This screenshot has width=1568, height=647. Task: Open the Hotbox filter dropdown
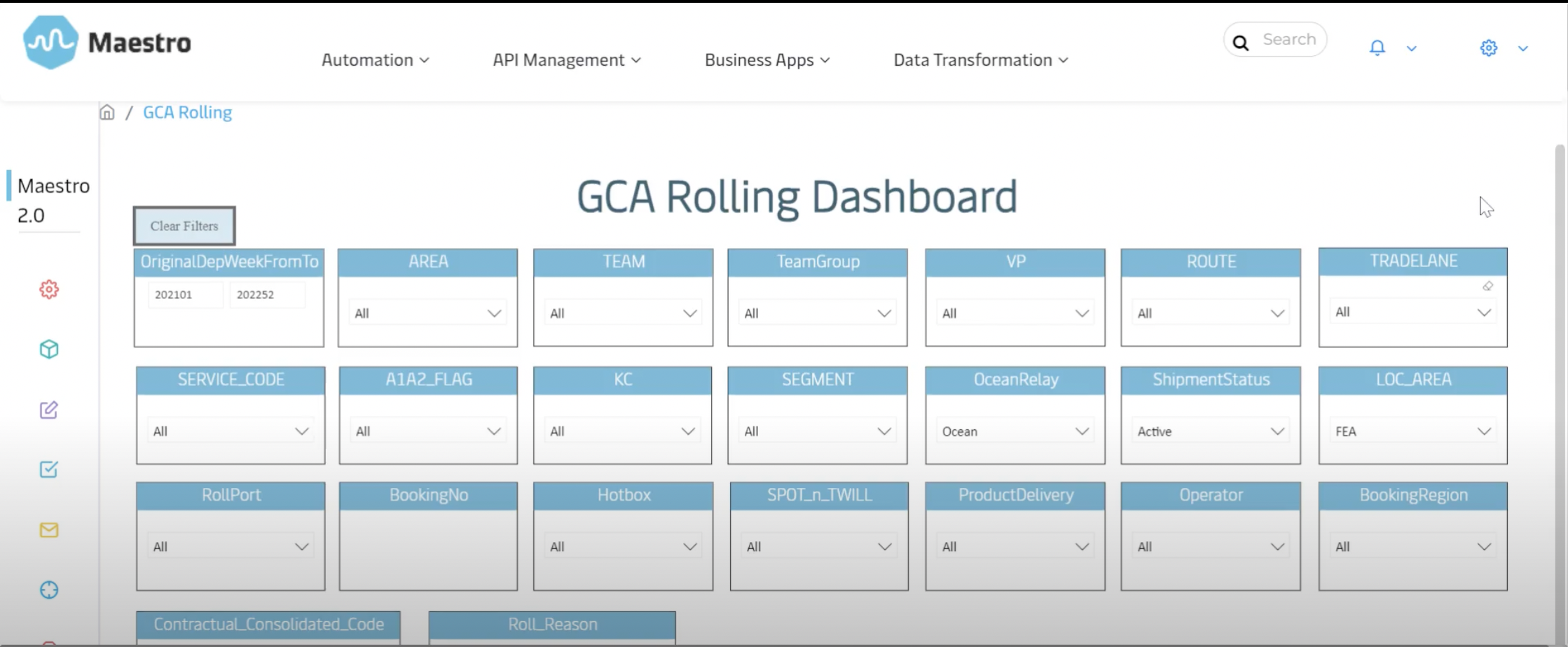(623, 546)
